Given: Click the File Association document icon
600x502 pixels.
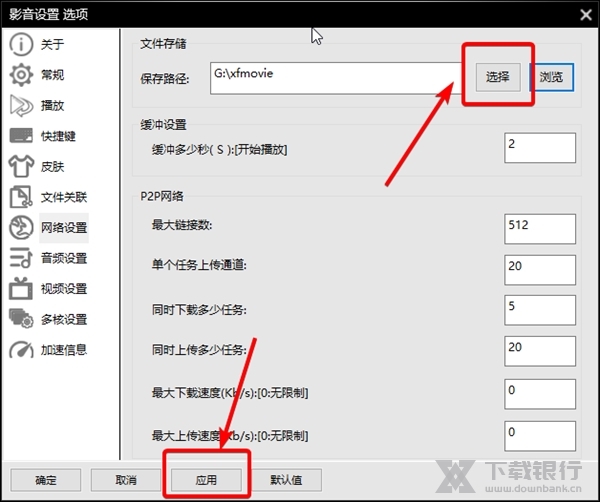Looking at the screenshot, I should pos(21,197).
